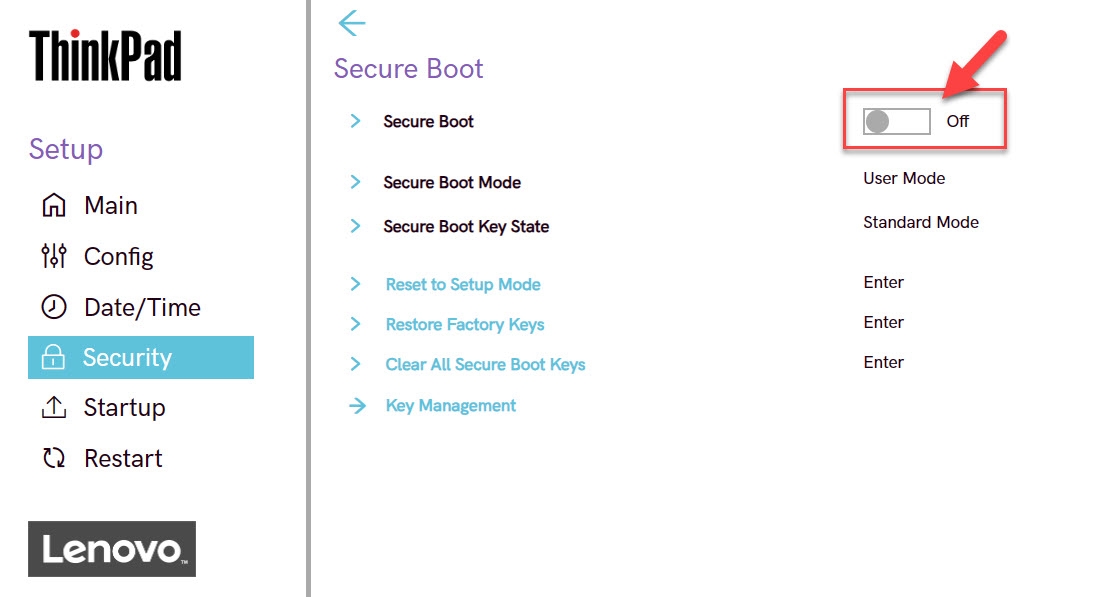
Task: Open the Startup menu section
Action: point(124,408)
